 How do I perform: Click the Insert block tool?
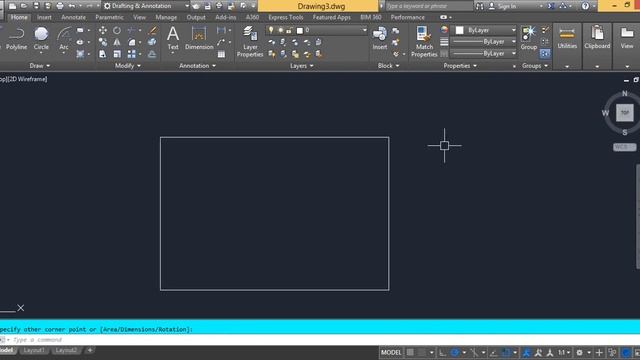pos(380,39)
